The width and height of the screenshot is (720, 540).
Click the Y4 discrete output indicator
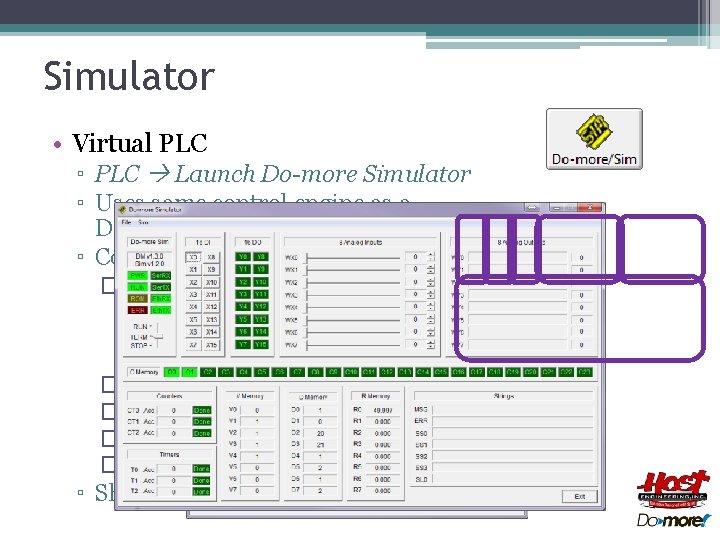pyautogui.click(x=243, y=307)
